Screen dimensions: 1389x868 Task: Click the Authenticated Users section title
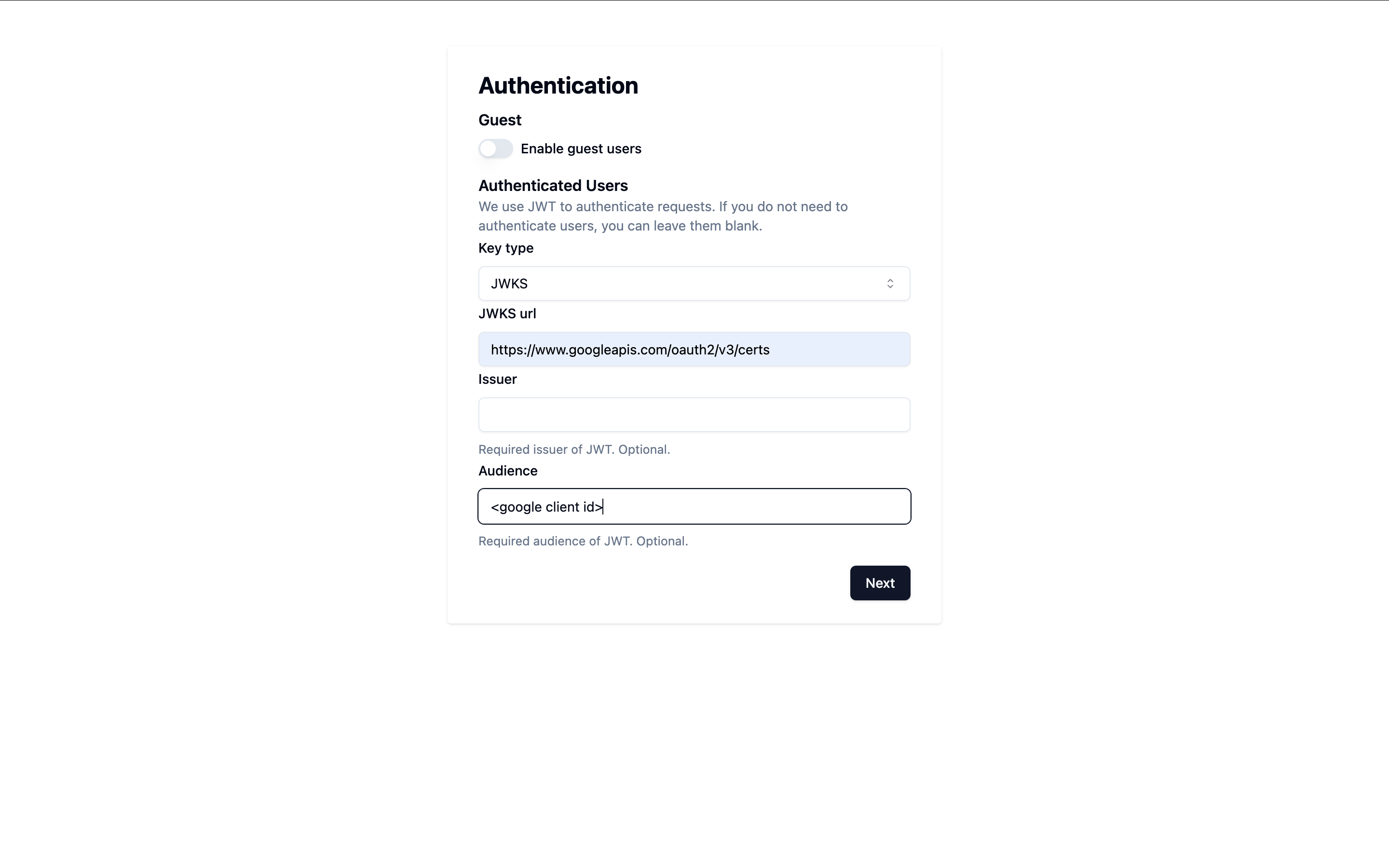coord(552,185)
